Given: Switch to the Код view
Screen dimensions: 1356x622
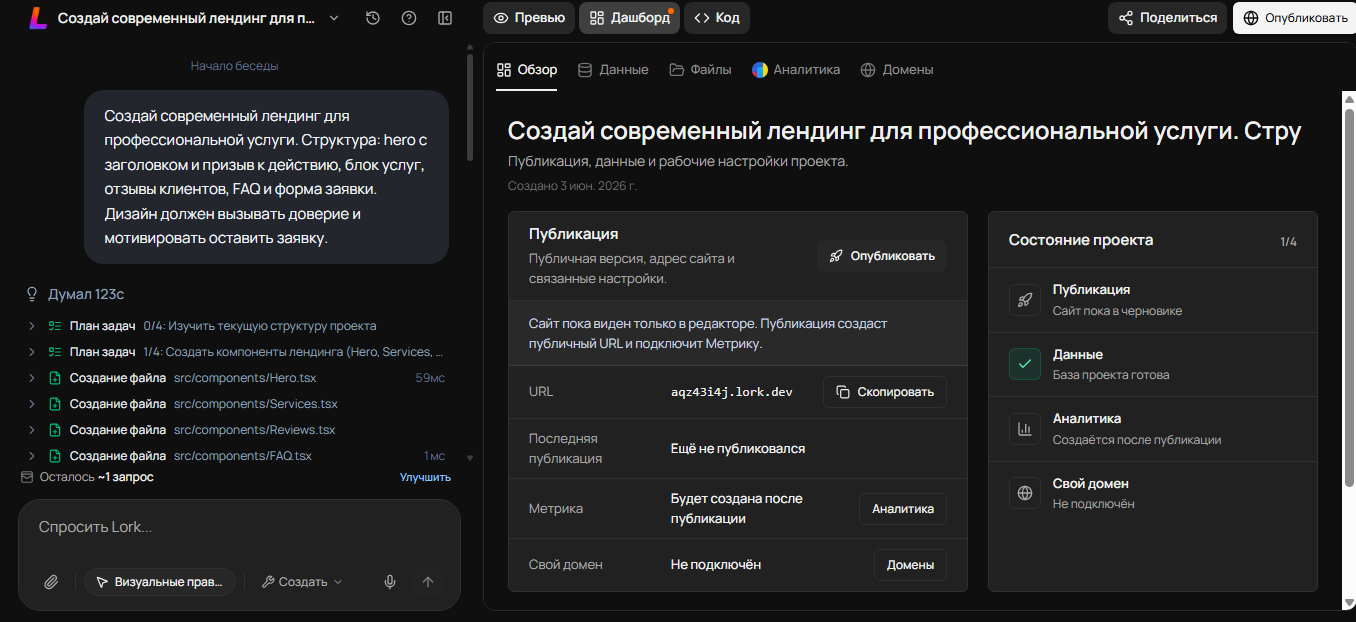Looking at the screenshot, I should 717,18.
